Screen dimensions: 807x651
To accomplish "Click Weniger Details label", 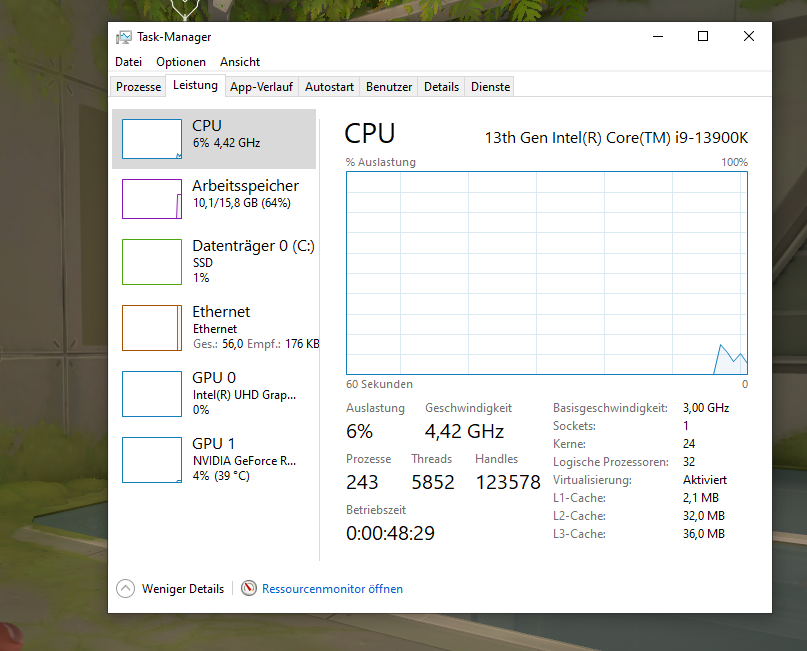I will pyautogui.click(x=183, y=589).
